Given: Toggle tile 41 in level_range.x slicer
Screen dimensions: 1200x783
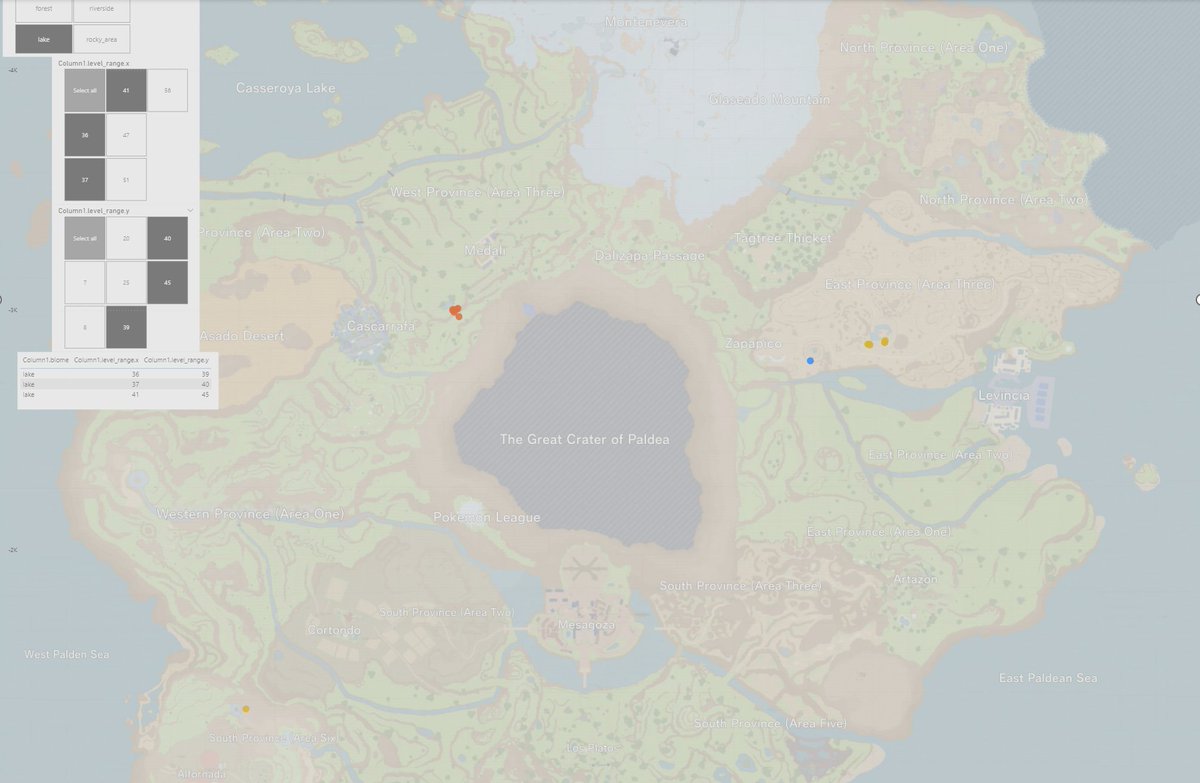Looking at the screenshot, I should pyautogui.click(x=126, y=90).
